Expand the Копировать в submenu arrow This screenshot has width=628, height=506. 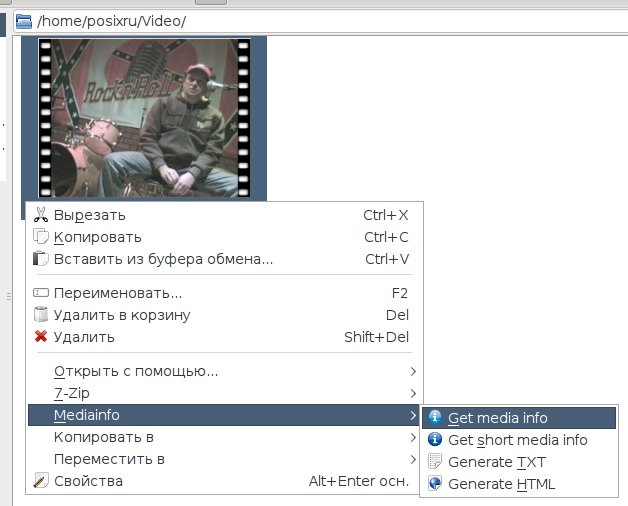tap(413, 437)
